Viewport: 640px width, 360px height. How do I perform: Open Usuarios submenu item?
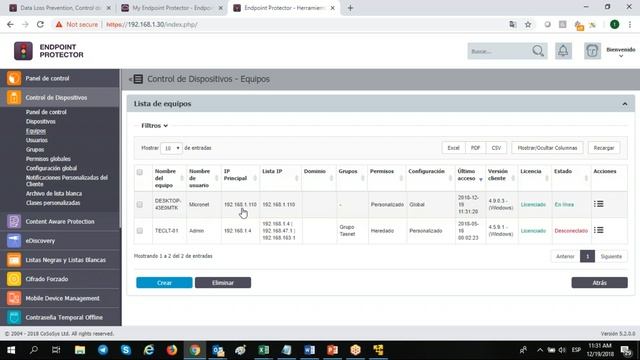(37, 140)
